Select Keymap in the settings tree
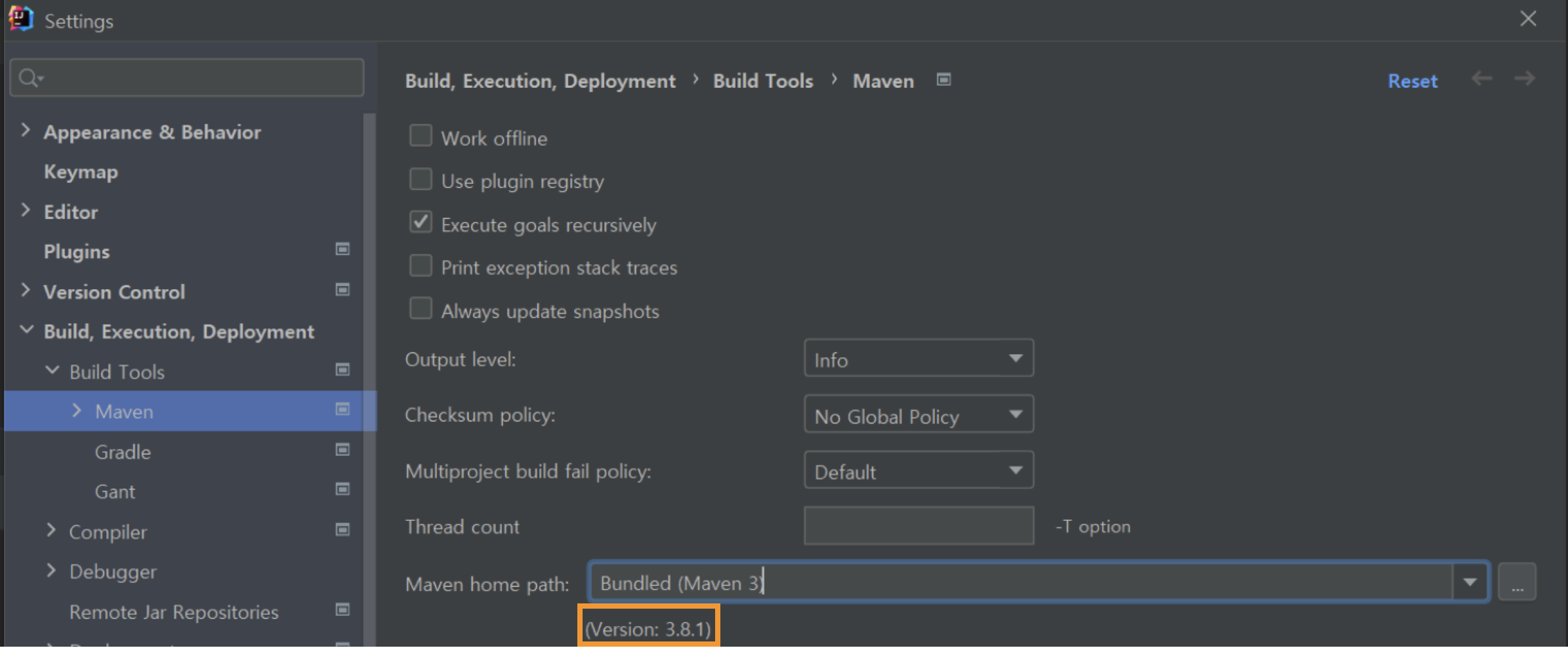The width and height of the screenshot is (1568, 648). tap(81, 172)
